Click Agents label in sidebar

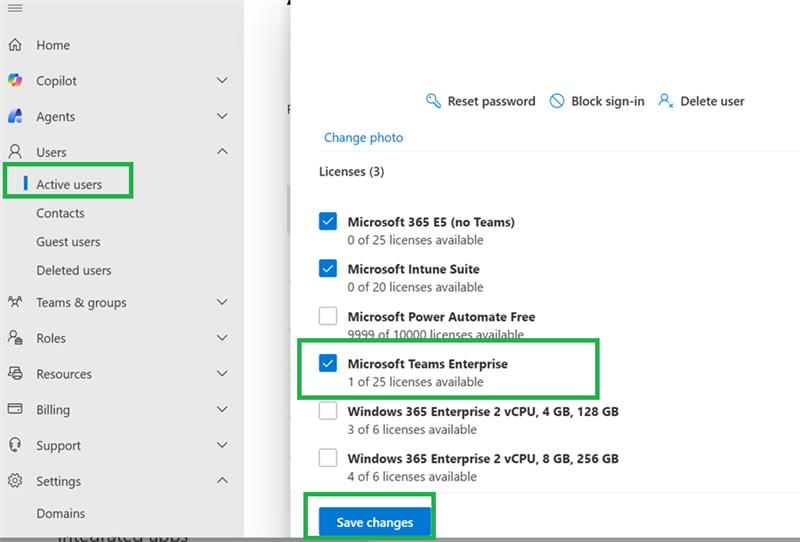coord(56,116)
